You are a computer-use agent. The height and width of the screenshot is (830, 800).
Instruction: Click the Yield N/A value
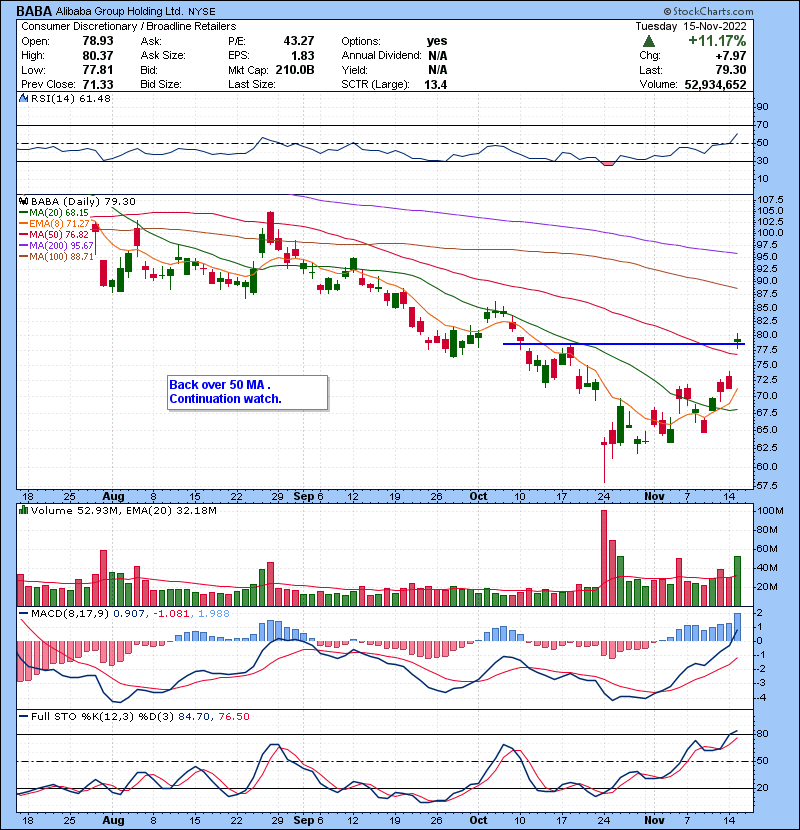click(x=437, y=70)
